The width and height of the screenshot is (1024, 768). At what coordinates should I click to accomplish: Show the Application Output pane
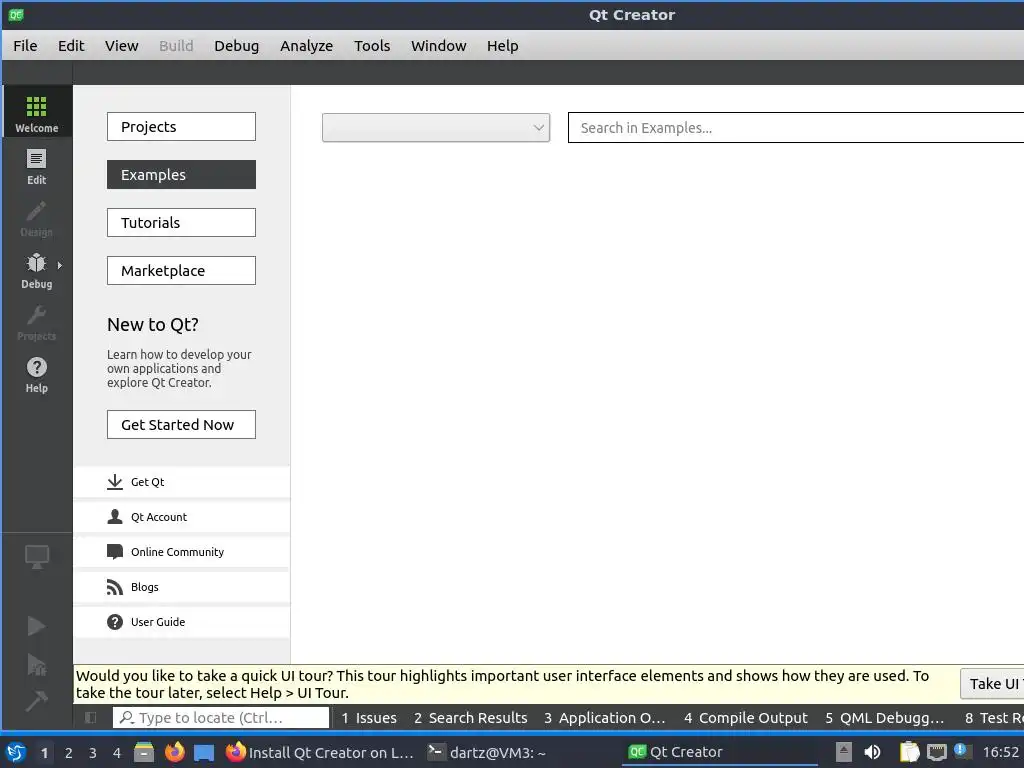(605, 718)
